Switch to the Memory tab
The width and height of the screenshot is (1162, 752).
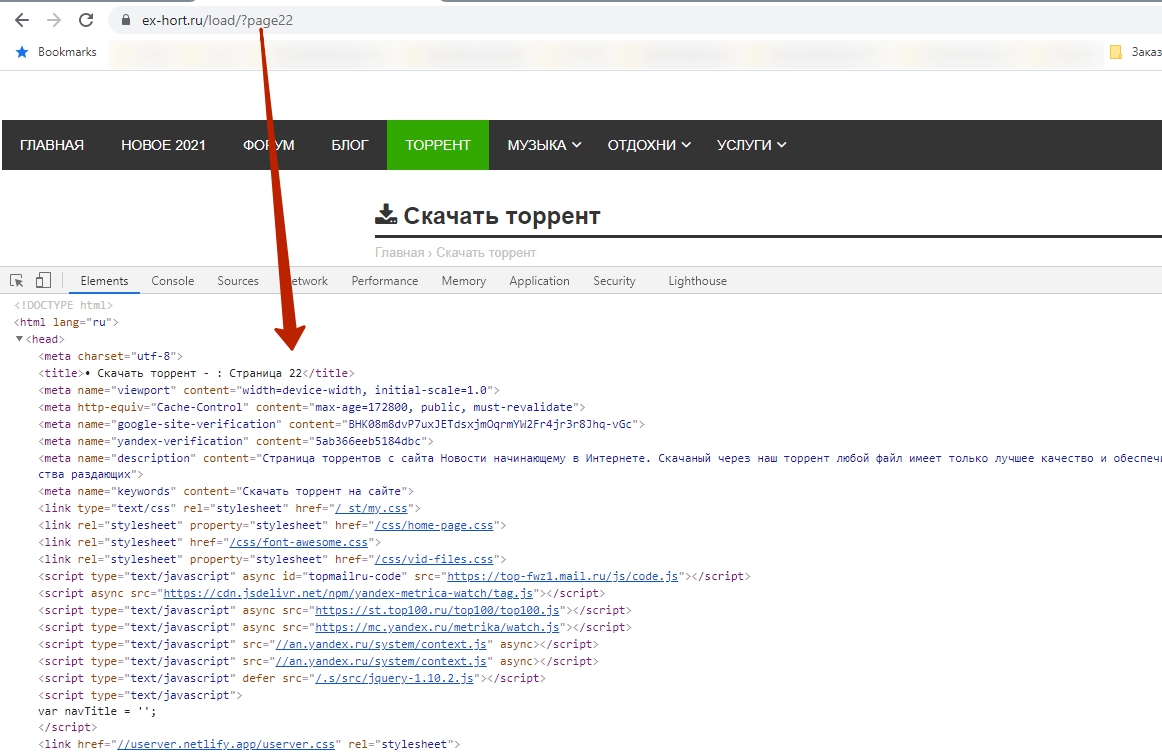(x=464, y=281)
